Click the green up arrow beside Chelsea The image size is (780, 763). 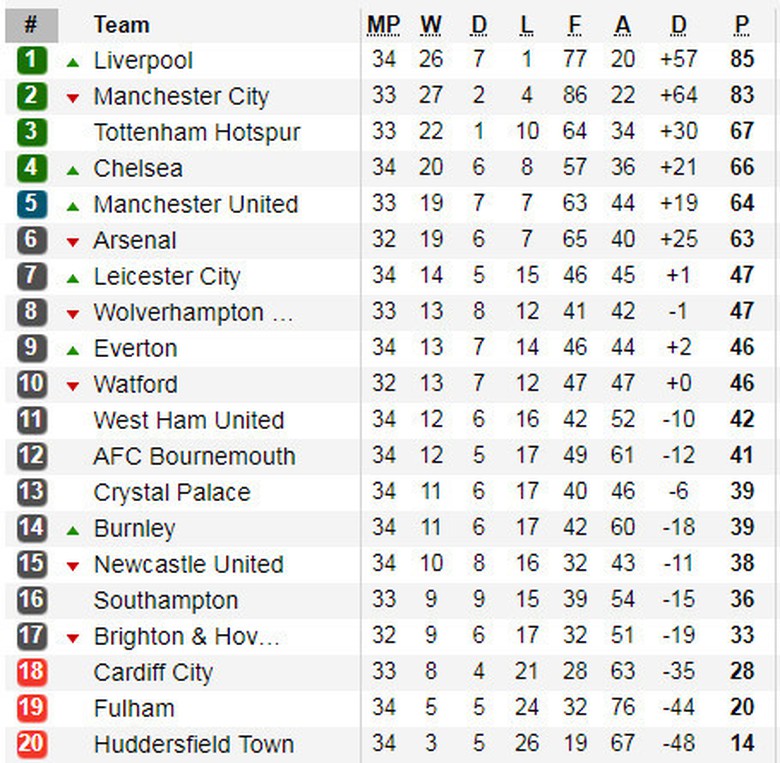pyautogui.click(x=72, y=170)
